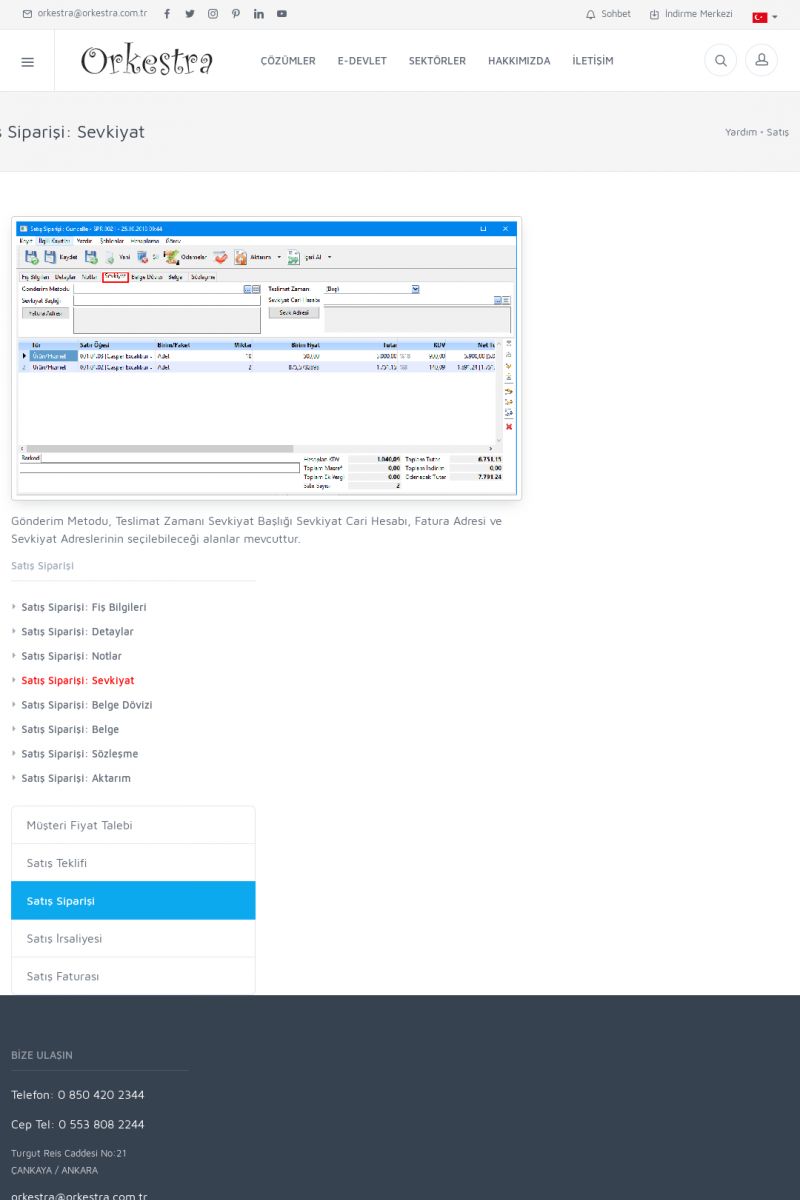Select Müşteri Fiyat Talebi tab
Image resolution: width=800 pixels, height=1200 pixels.
pos(79,825)
